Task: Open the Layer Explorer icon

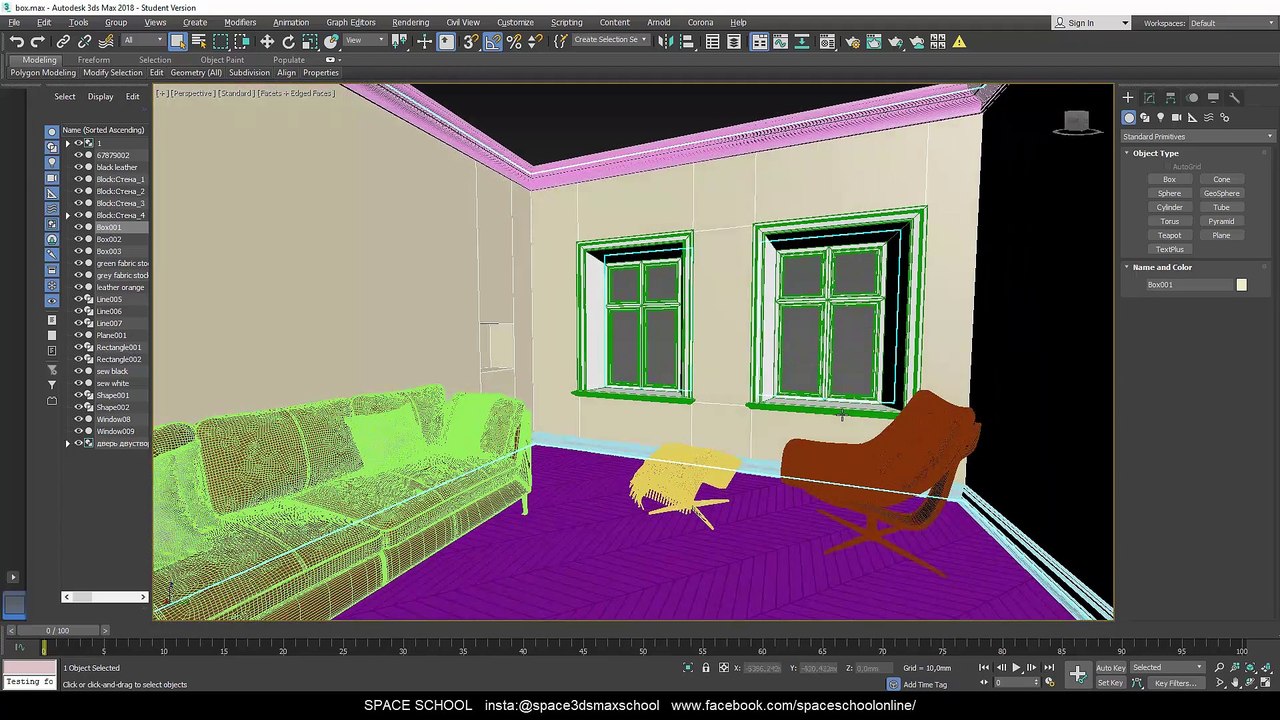Action: coord(734,41)
